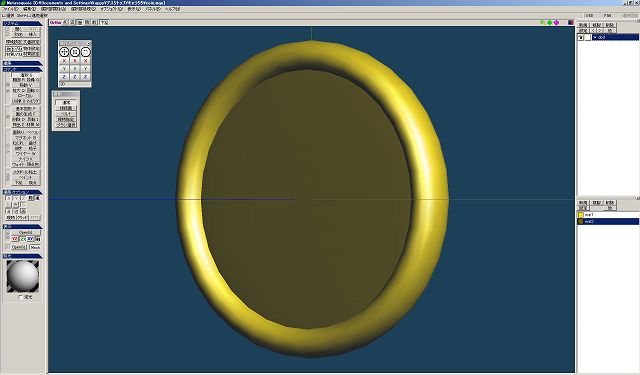Click blue Z under the move handle column
The height and width of the screenshot is (375, 640).
[64, 77]
